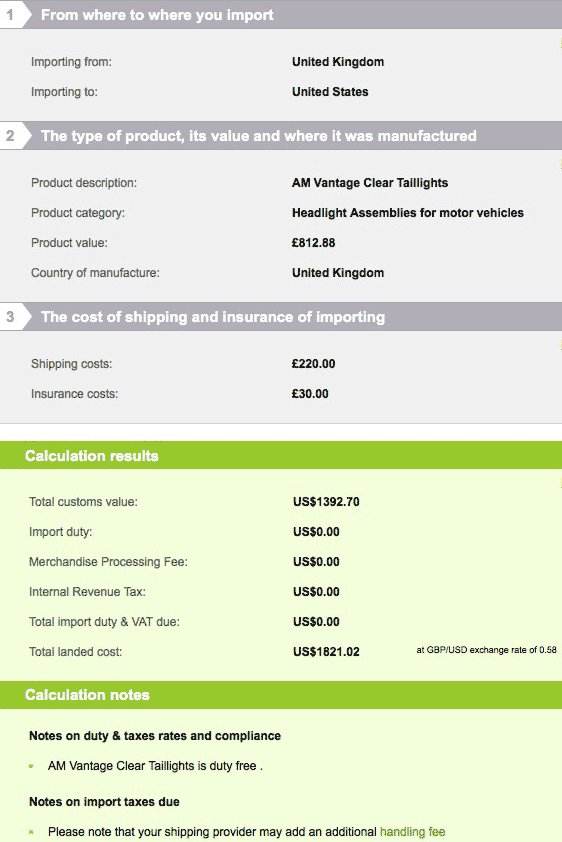Click the green bullet beside duty free note

pyautogui.click(x=31, y=766)
